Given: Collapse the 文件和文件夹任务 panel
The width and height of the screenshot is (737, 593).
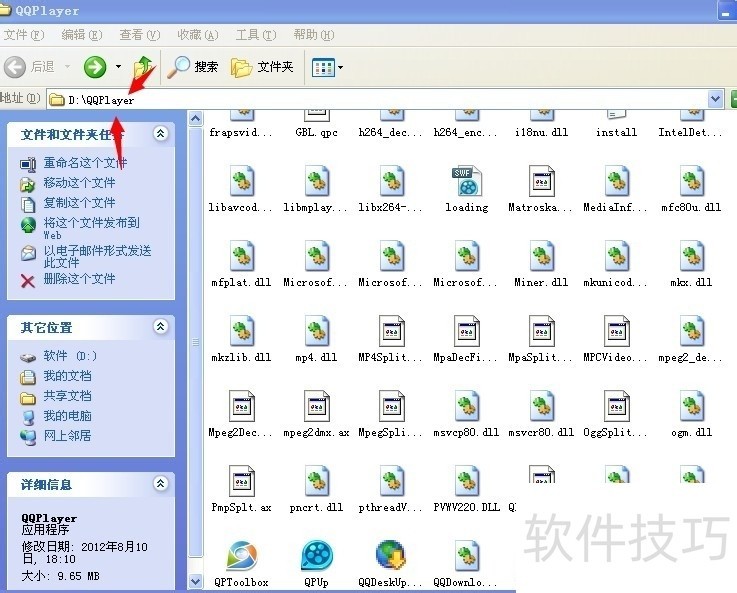Looking at the screenshot, I should pyautogui.click(x=160, y=134).
